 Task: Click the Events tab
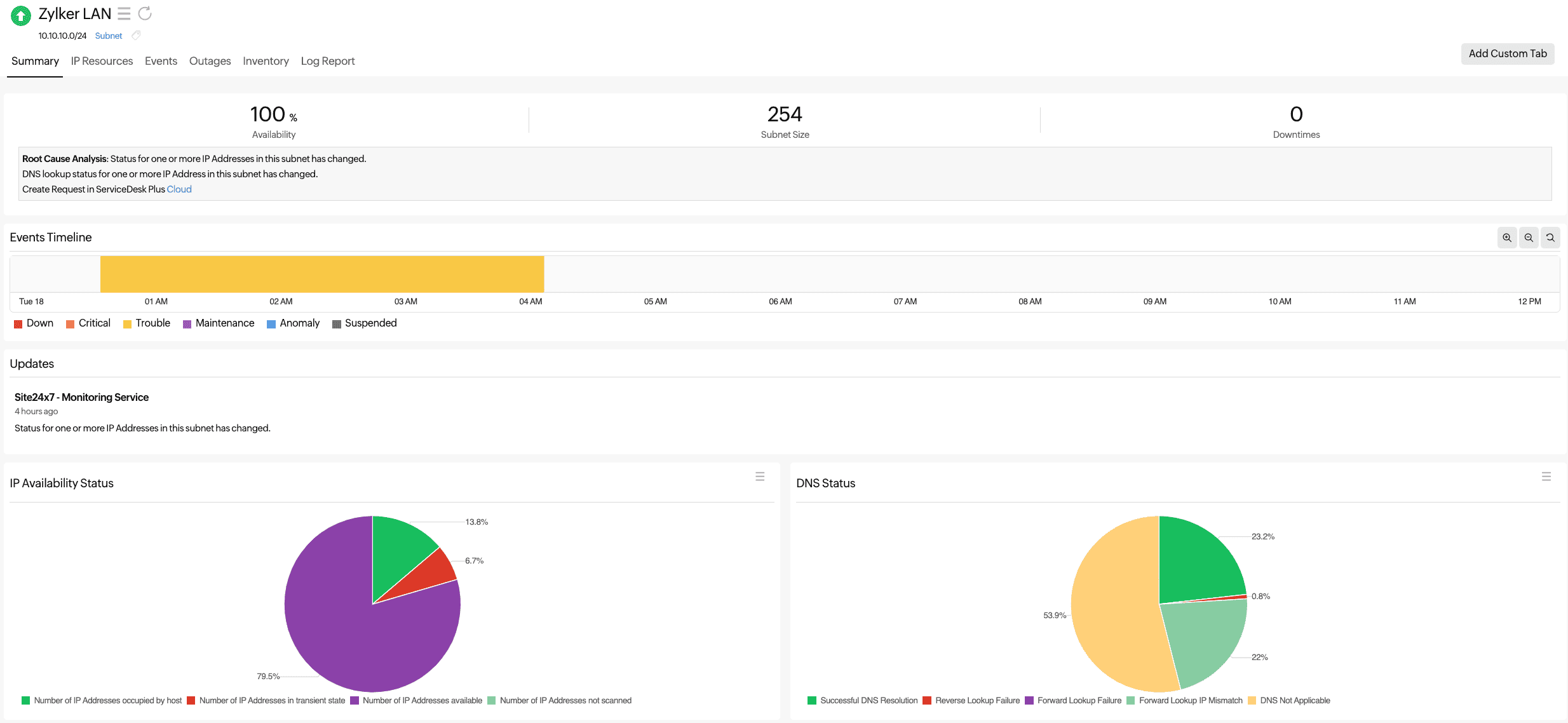coord(161,61)
